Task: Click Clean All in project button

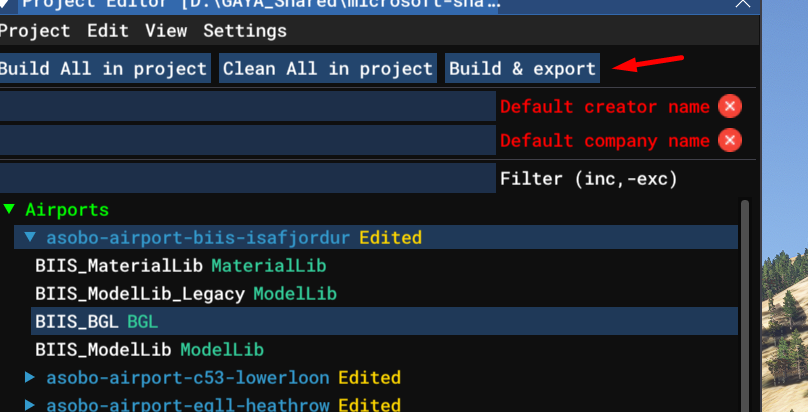Action: pos(328,69)
